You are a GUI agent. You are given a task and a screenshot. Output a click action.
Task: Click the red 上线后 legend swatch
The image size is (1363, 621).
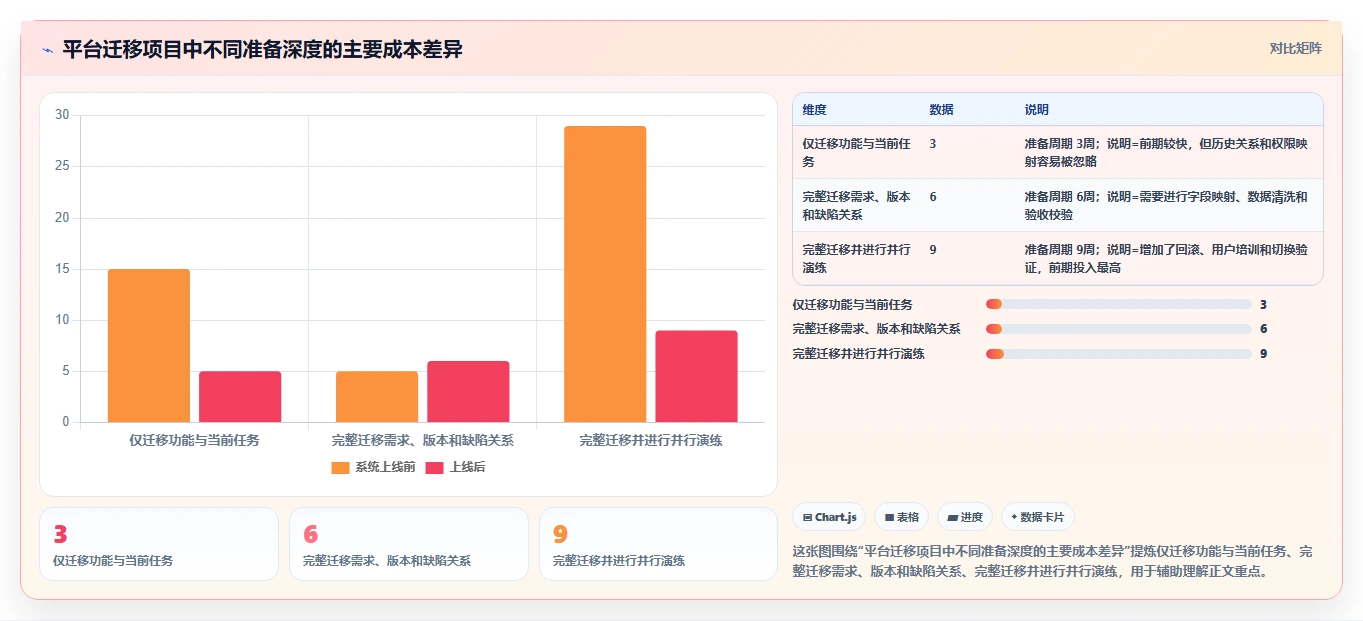click(435, 467)
